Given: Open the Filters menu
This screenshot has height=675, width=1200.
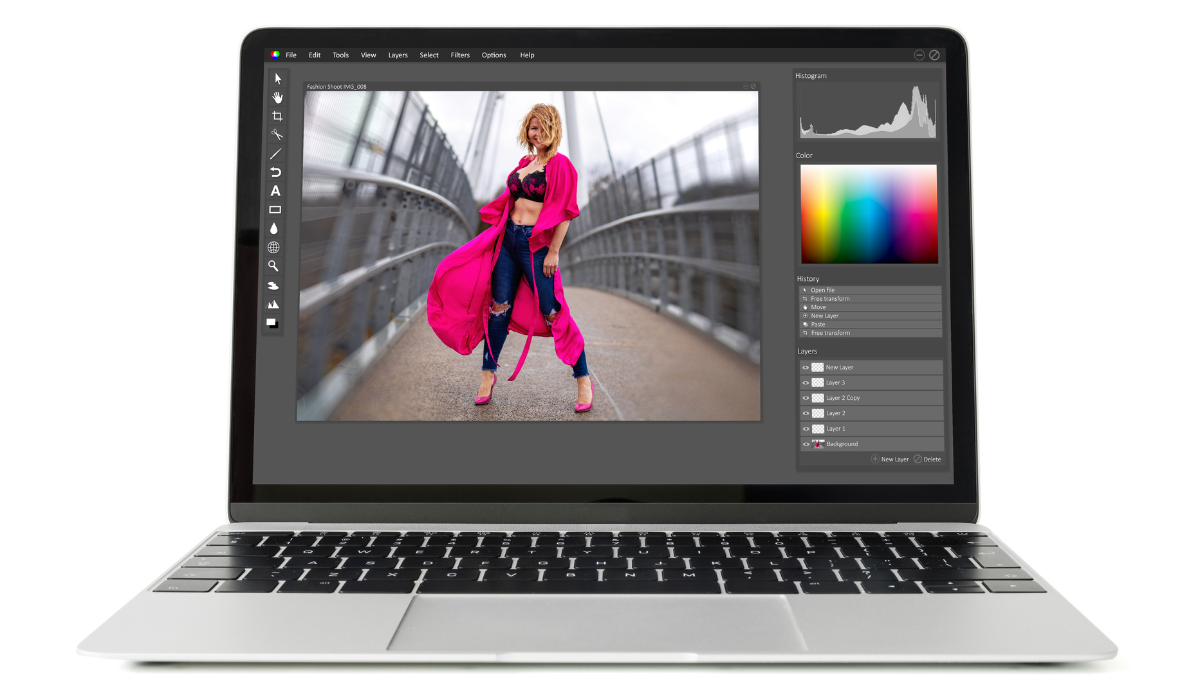Looking at the screenshot, I should point(460,55).
